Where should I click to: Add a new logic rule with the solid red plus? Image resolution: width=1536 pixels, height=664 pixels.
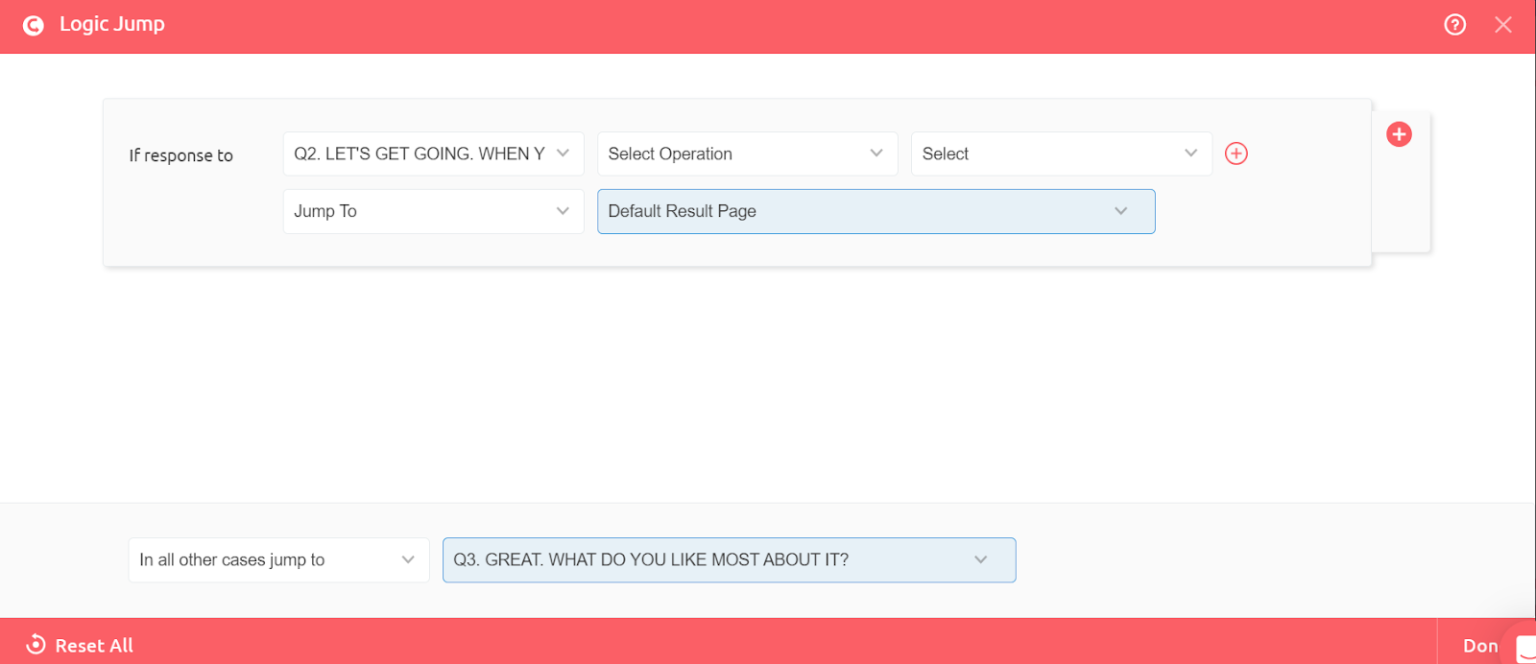click(1398, 134)
